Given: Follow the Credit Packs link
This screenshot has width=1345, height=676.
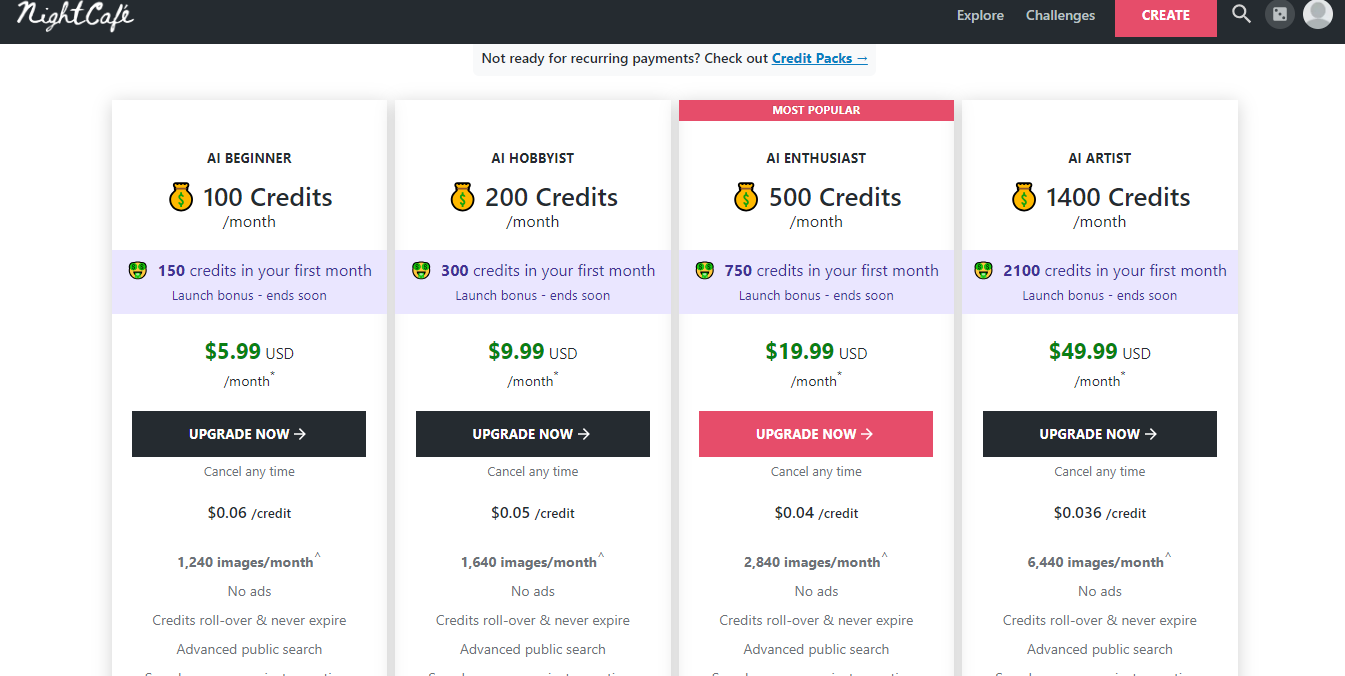Looking at the screenshot, I should pos(820,58).
